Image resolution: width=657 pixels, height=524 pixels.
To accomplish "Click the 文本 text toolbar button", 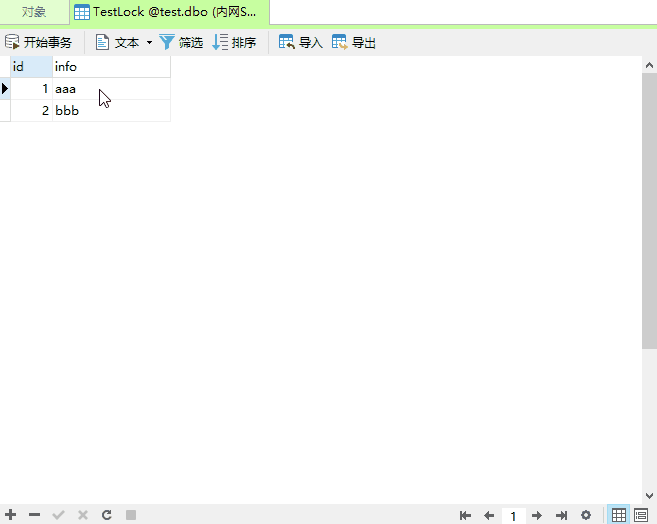I will click(117, 42).
